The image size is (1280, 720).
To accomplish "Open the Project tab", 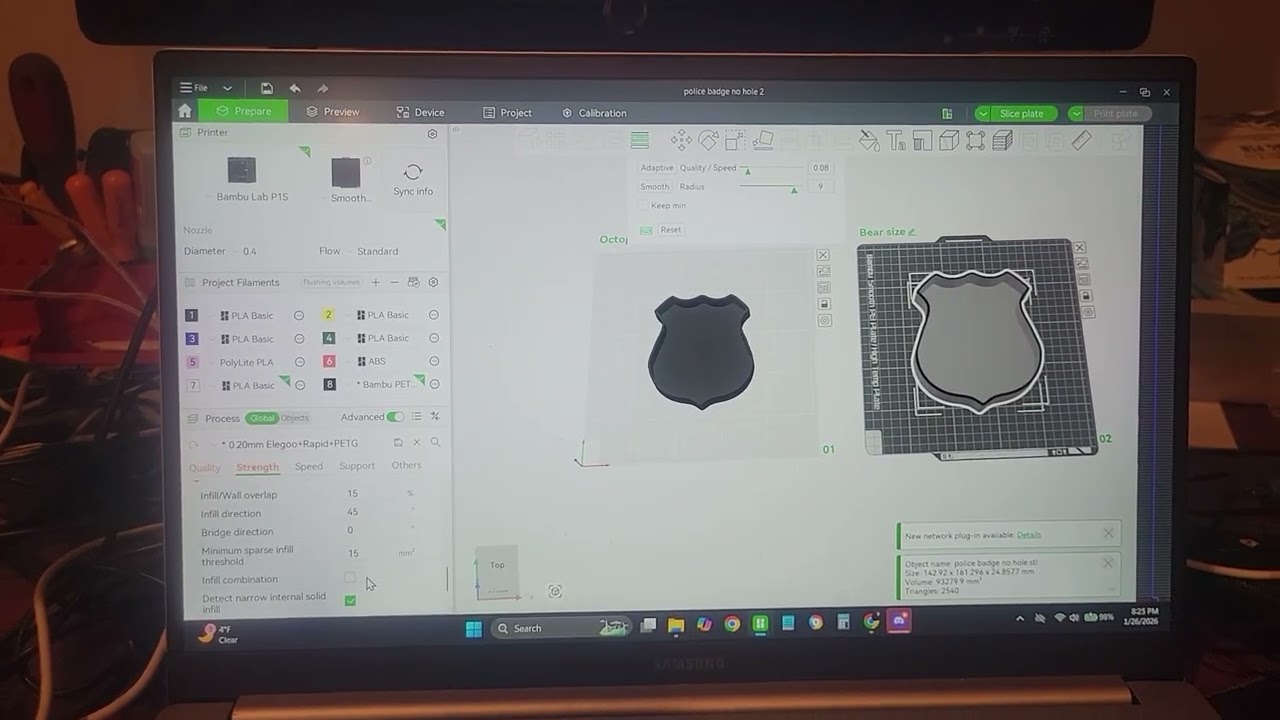I will point(507,113).
